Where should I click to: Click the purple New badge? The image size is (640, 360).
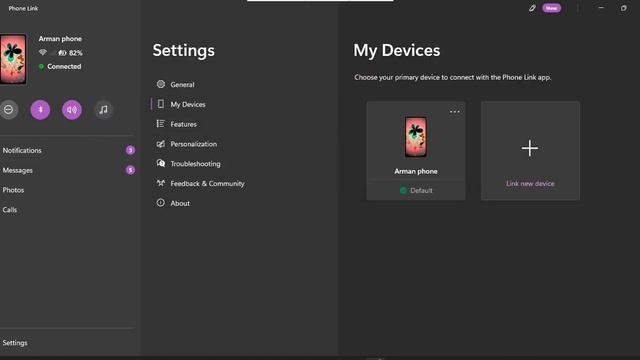coord(551,8)
